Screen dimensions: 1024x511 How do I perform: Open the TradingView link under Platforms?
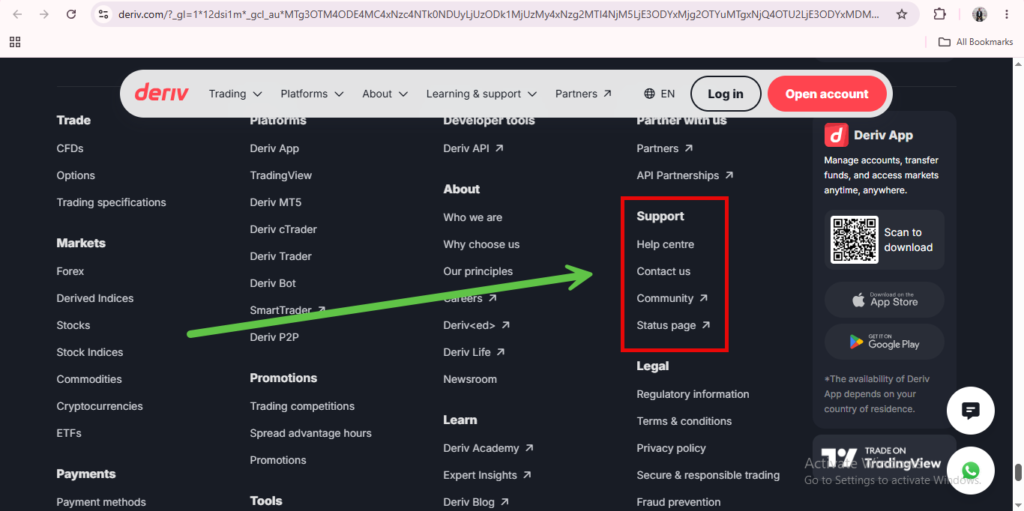(x=281, y=175)
